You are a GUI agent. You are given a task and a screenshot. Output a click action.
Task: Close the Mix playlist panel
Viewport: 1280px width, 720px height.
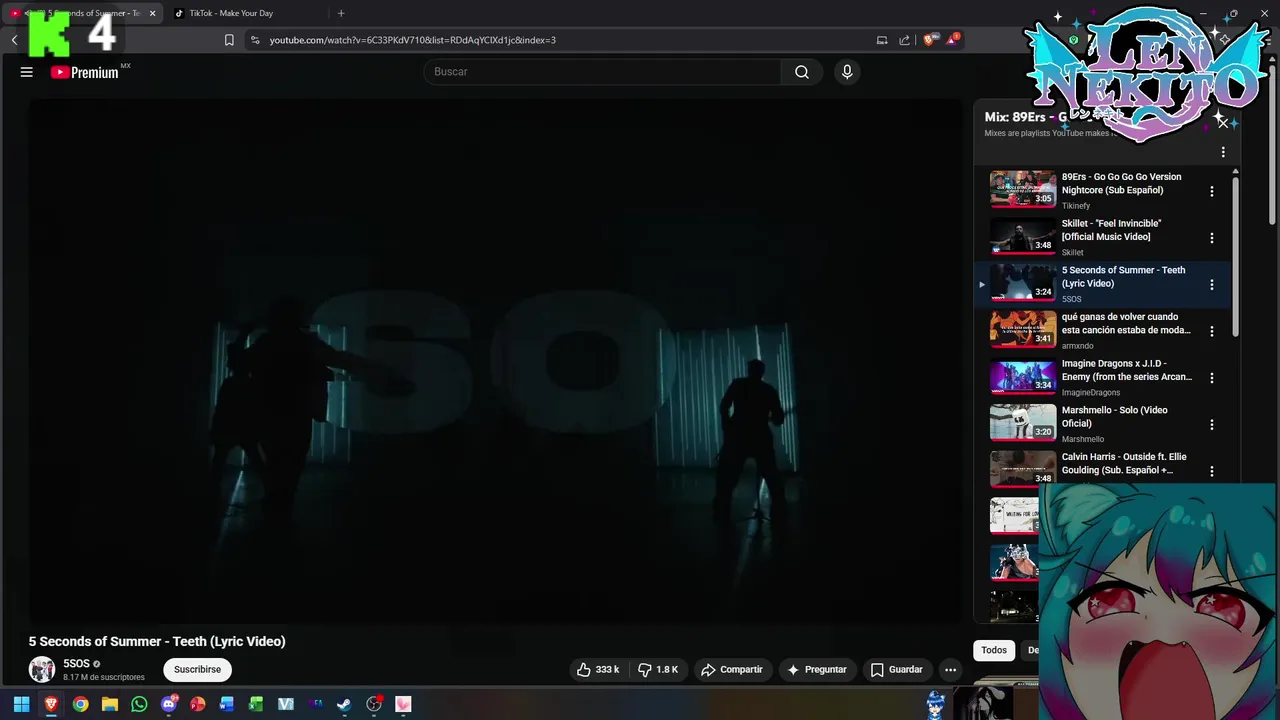(1222, 123)
